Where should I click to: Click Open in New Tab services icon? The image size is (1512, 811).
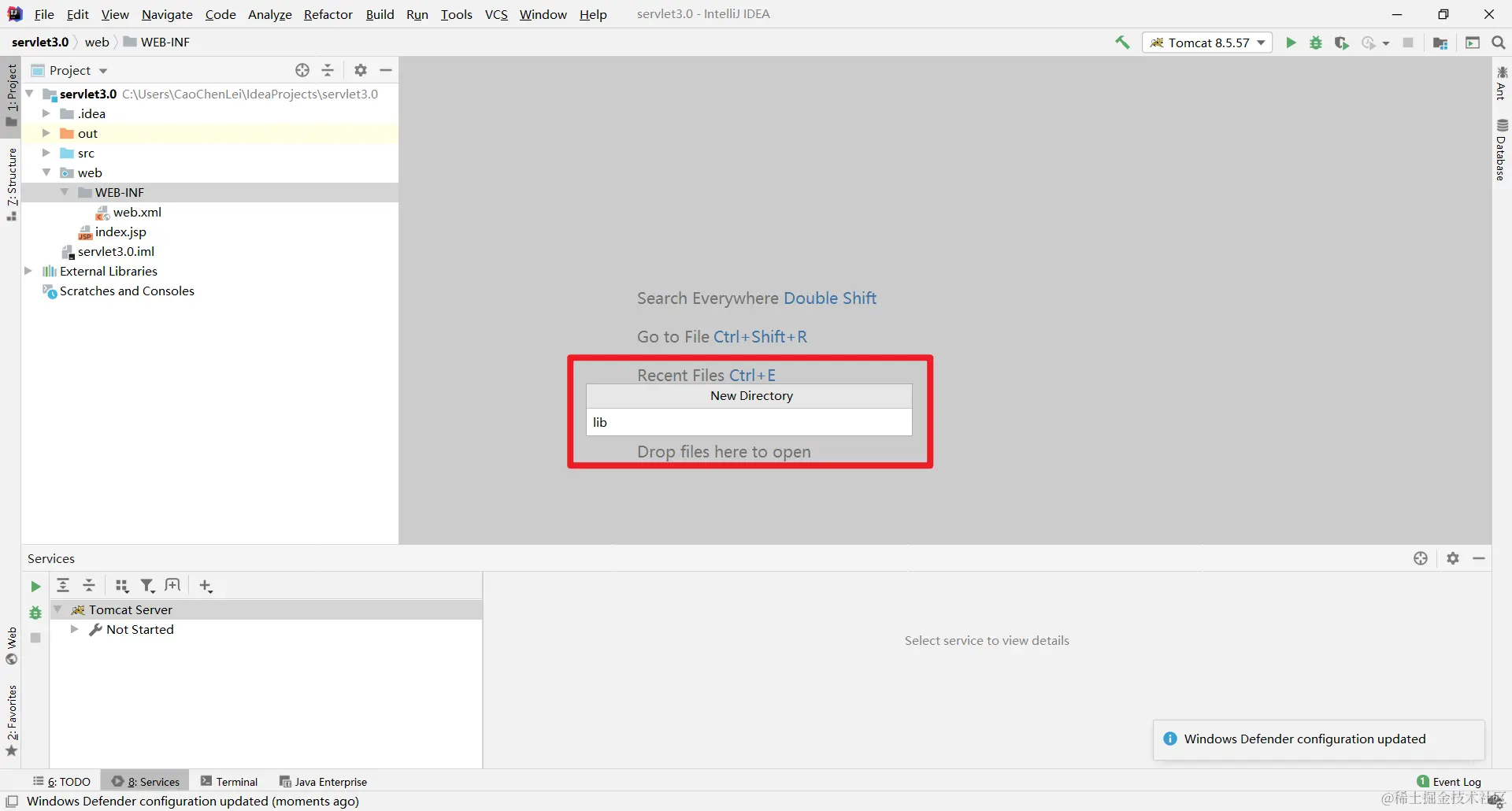click(x=172, y=585)
